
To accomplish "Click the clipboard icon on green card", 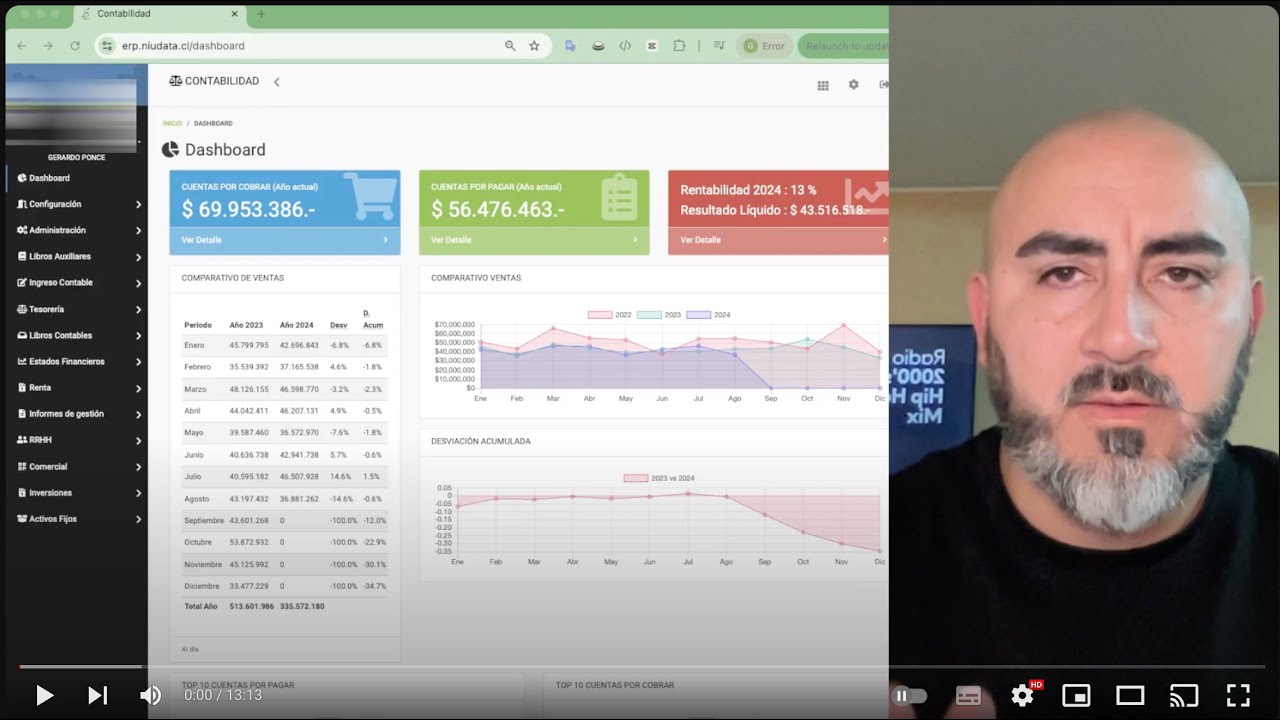I will click(x=619, y=197).
